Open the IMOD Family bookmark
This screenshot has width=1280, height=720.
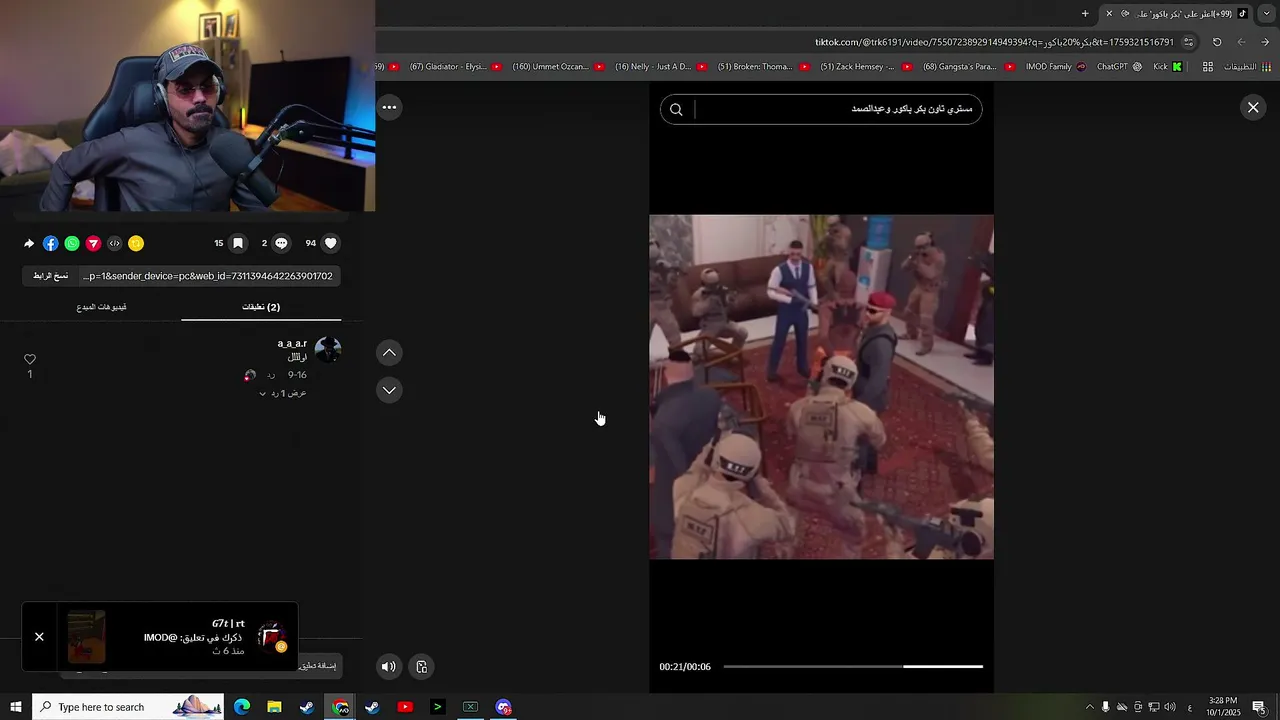tap(1056, 67)
